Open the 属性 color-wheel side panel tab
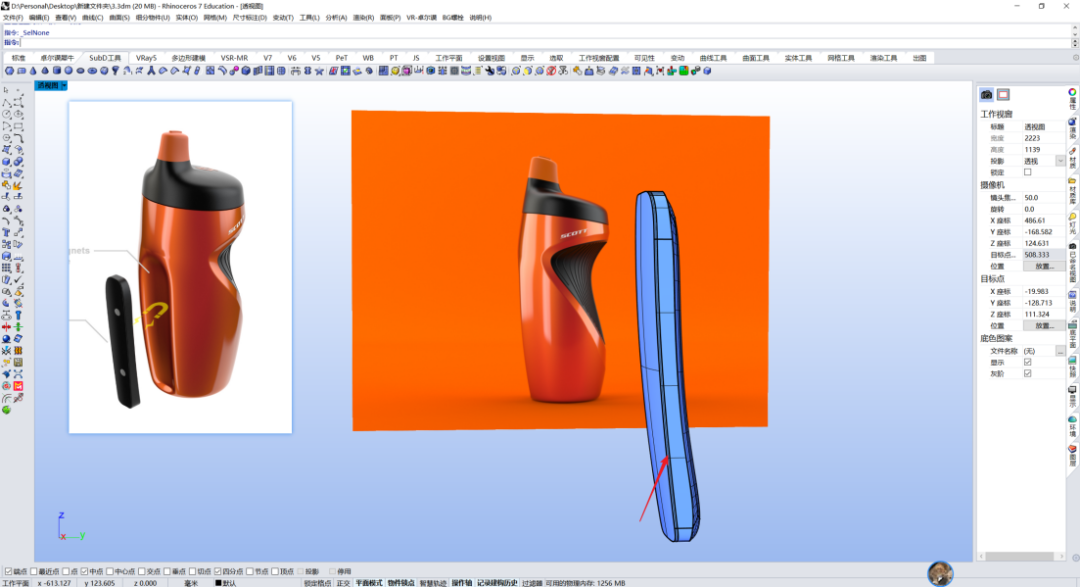This screenshot has width=1080, height=587. tap(1072, 99)
